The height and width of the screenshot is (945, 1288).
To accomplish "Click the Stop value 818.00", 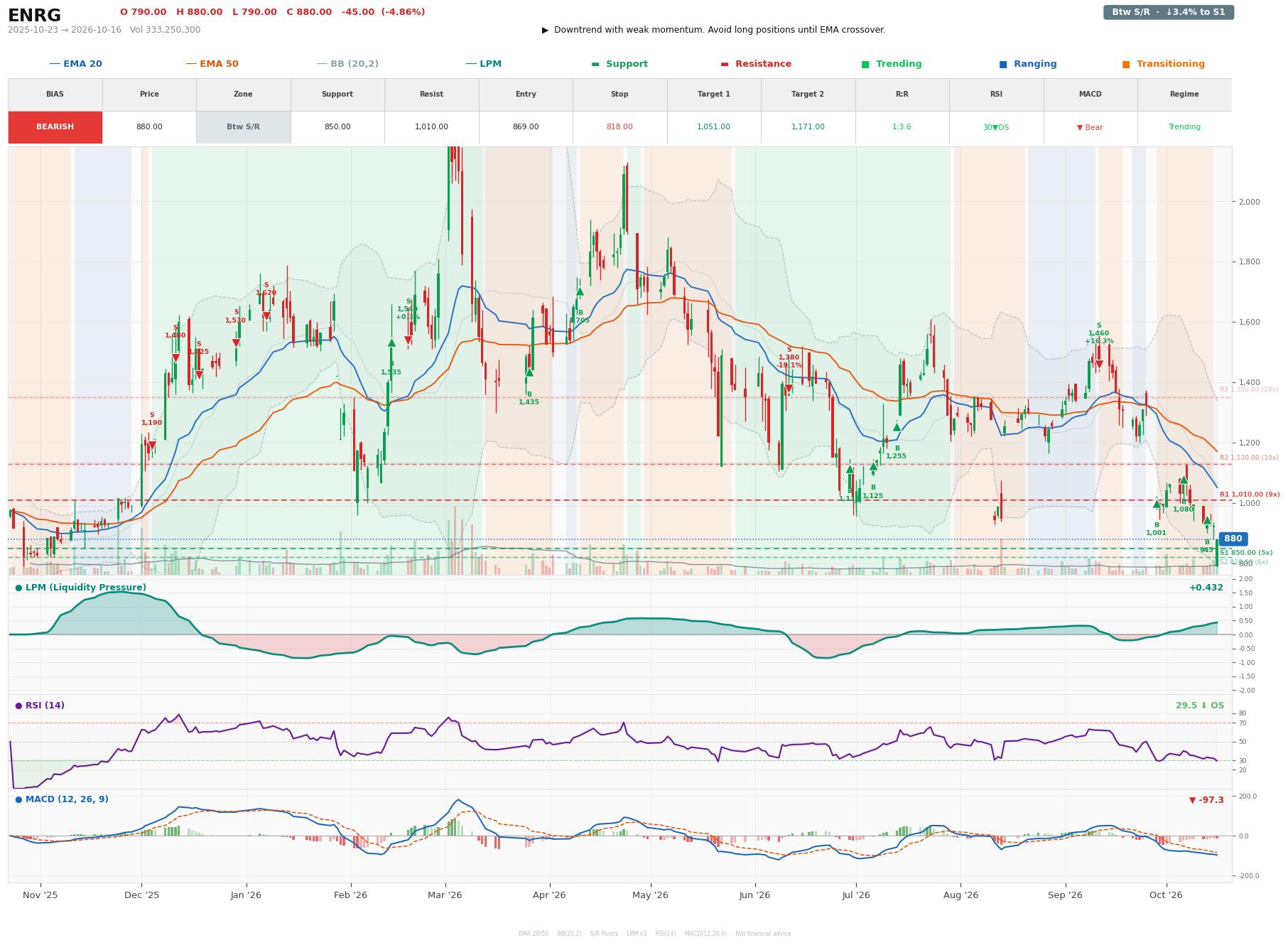I will (x=619, y=127).
